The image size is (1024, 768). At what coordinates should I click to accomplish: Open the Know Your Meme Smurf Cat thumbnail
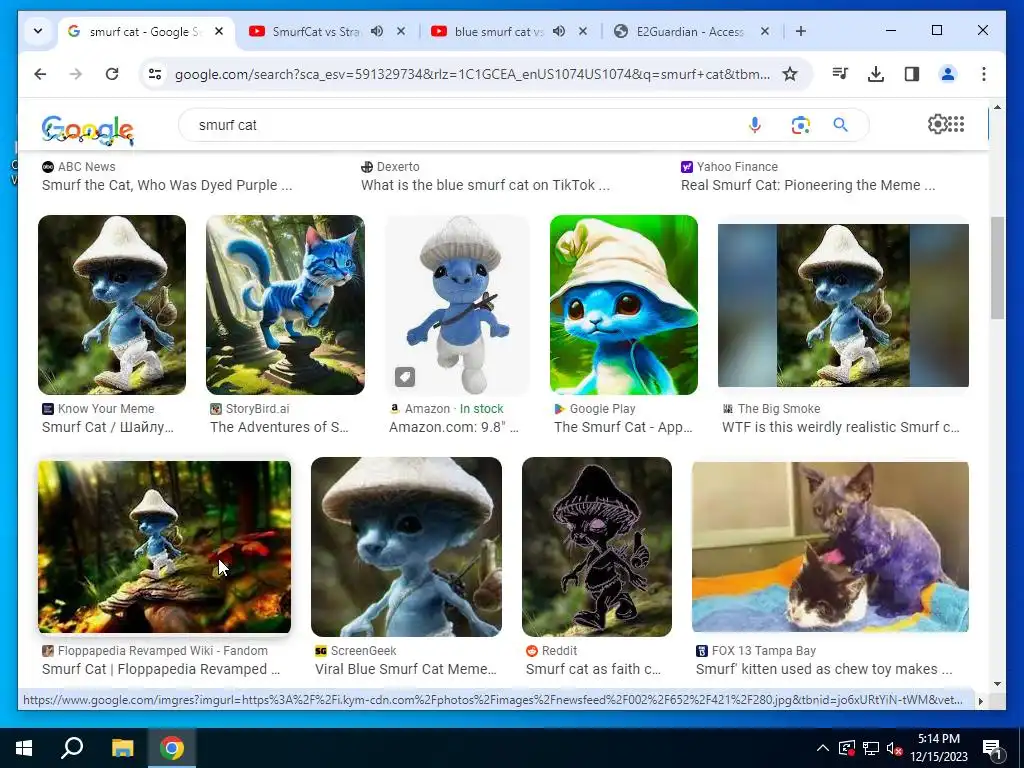(x=112, y=304)
